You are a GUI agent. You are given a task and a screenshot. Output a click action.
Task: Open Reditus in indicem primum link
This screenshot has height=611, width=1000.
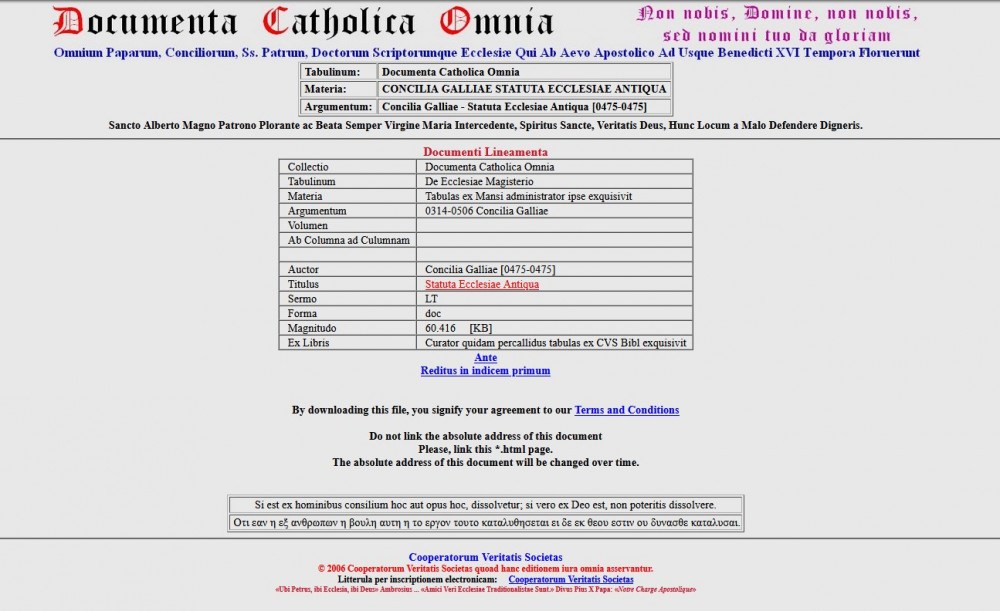[x=485, y=371]
